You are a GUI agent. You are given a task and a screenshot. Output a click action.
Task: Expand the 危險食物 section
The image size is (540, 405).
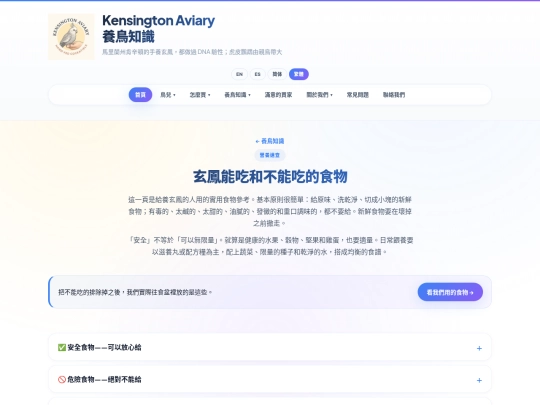(270, 379)
